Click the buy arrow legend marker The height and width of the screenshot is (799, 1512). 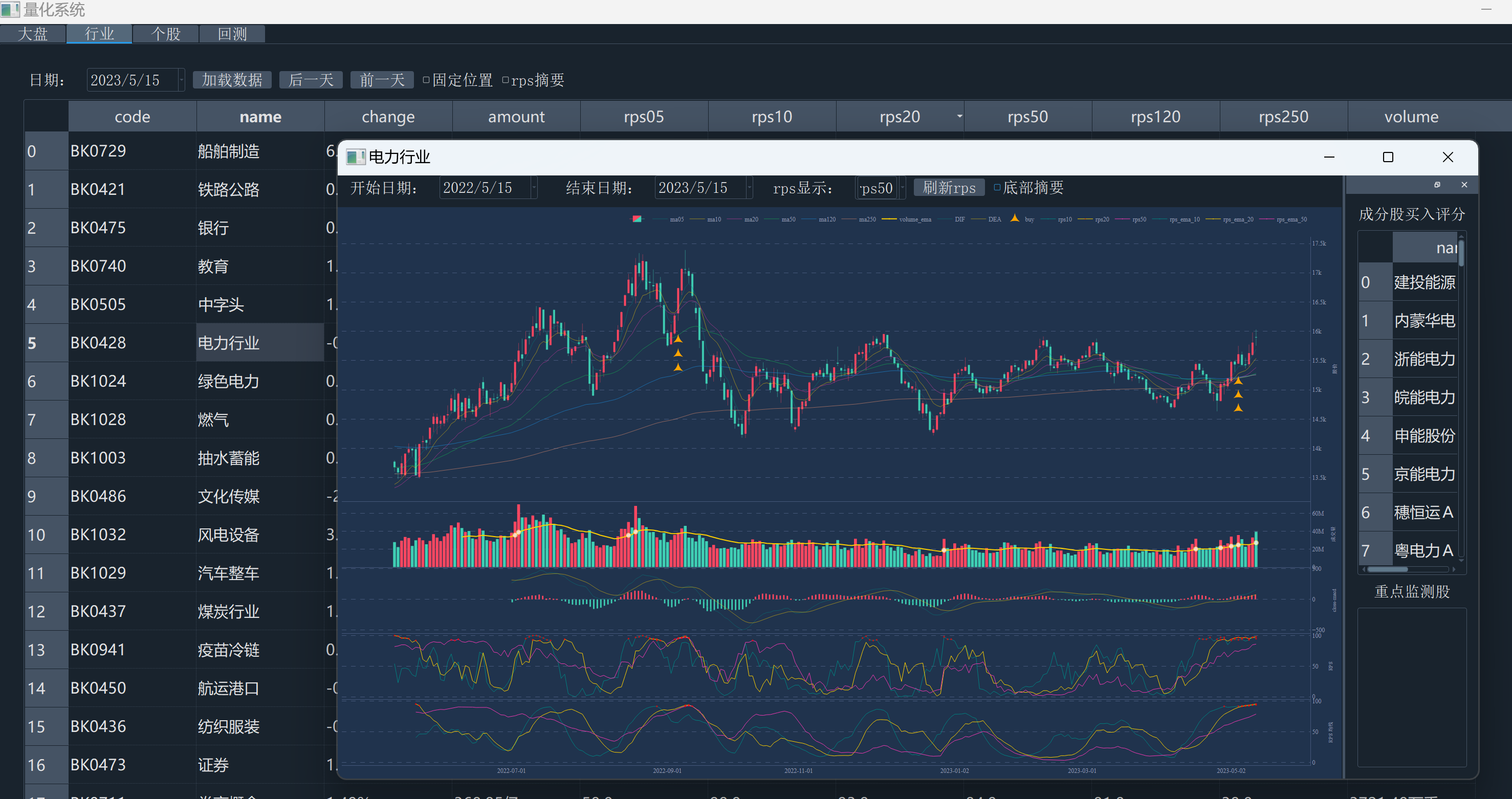click(x=1015, y=218)
